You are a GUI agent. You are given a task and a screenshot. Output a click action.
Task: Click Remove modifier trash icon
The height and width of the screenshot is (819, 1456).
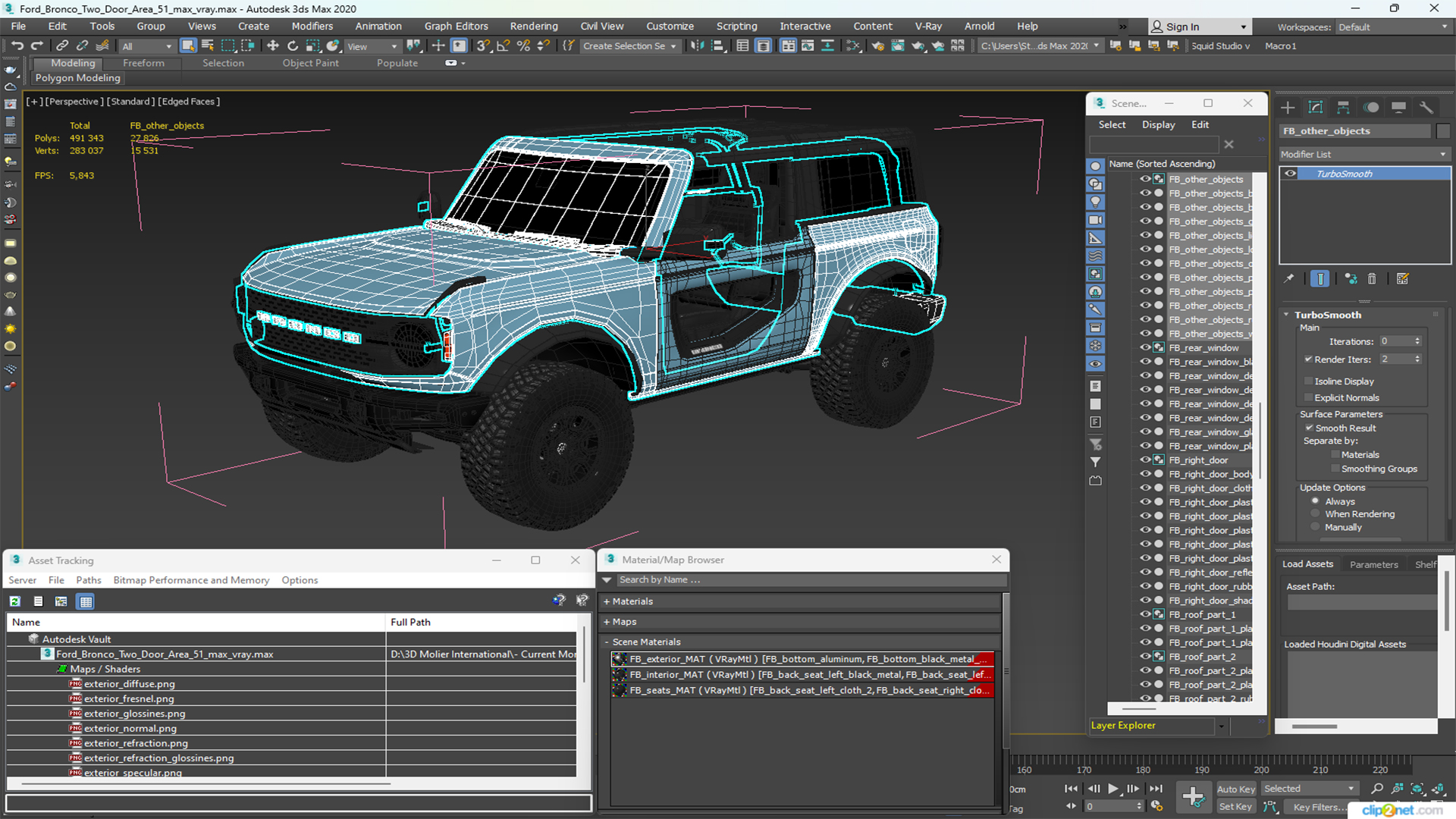[x=1372, y=279]
